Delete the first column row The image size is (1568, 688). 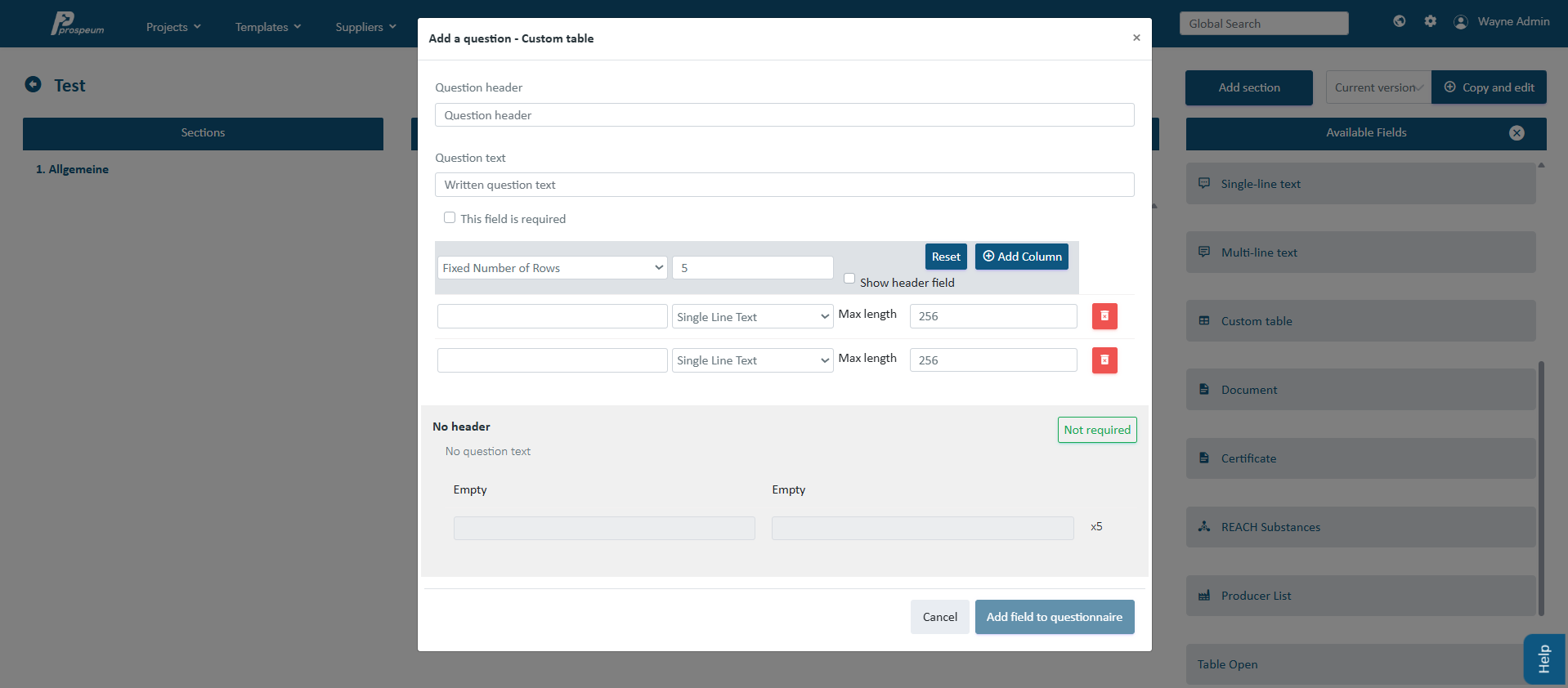[x=1104, y=316]
